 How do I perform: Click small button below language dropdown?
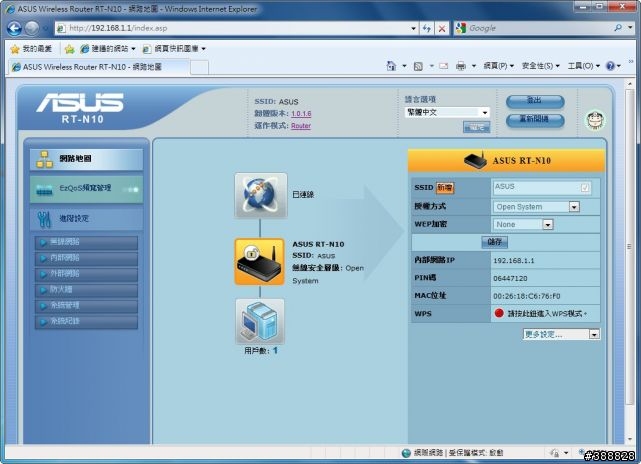pos(476,127)
